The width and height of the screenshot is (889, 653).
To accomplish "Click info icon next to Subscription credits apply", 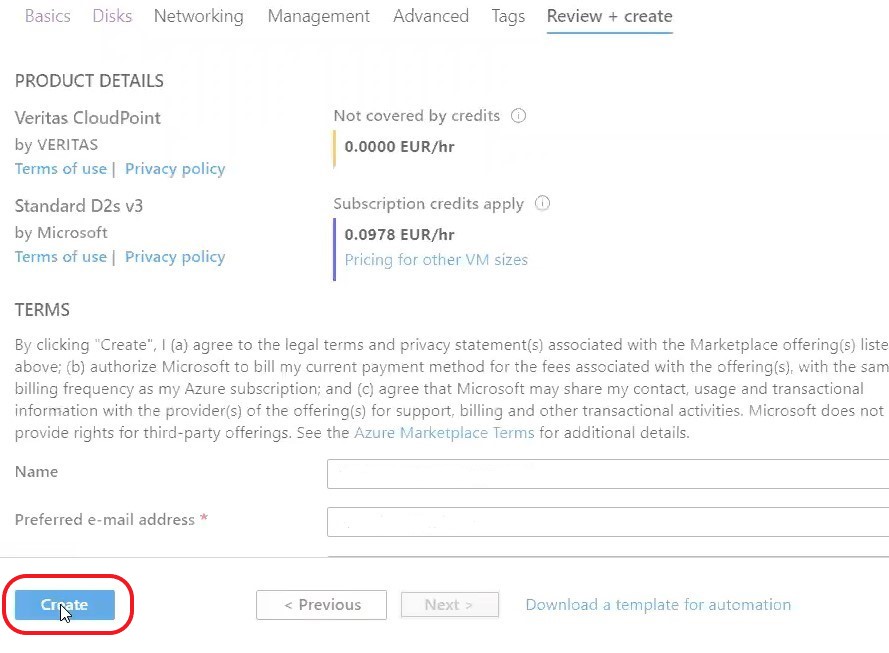I will pyautogui.click(x=542, y=203).
